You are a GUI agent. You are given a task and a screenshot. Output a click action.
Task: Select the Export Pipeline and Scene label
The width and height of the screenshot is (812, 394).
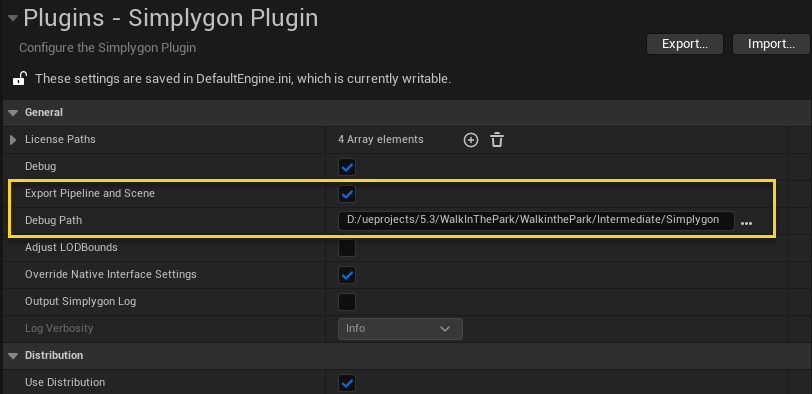pyautogui.click(x=90, y=194)
